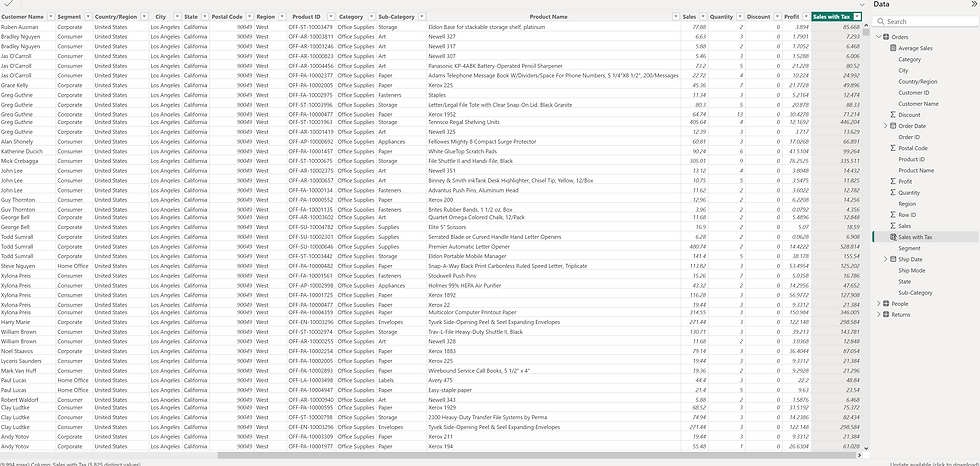980x466 pixels.
Task: Open Category column filter dropdown
Action: [371, 17]
